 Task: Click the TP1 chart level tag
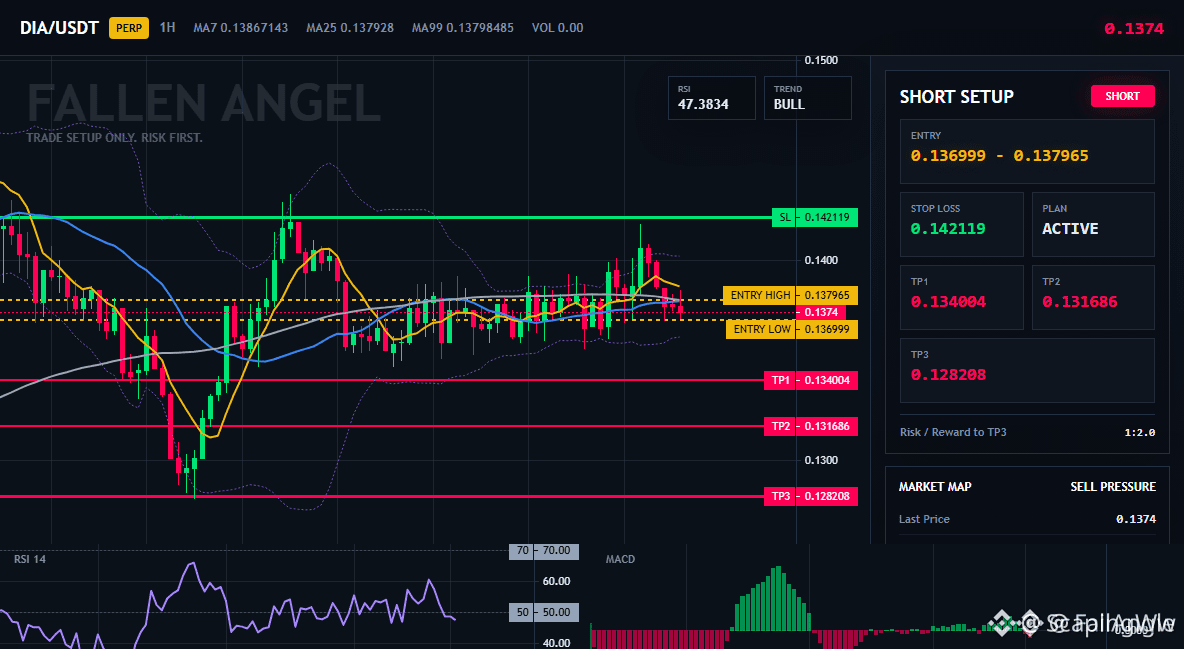pyautogui.click(x=810, y=380)
